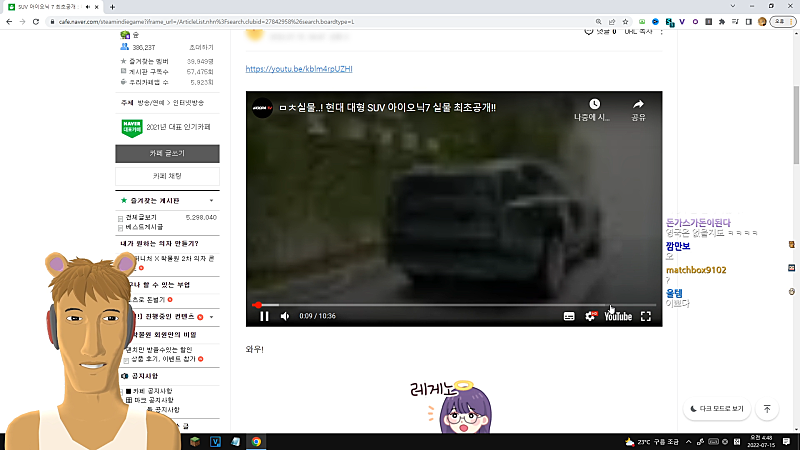Click the channel avatar in video header
The image size is (800, 450).
tap(262, 108)
